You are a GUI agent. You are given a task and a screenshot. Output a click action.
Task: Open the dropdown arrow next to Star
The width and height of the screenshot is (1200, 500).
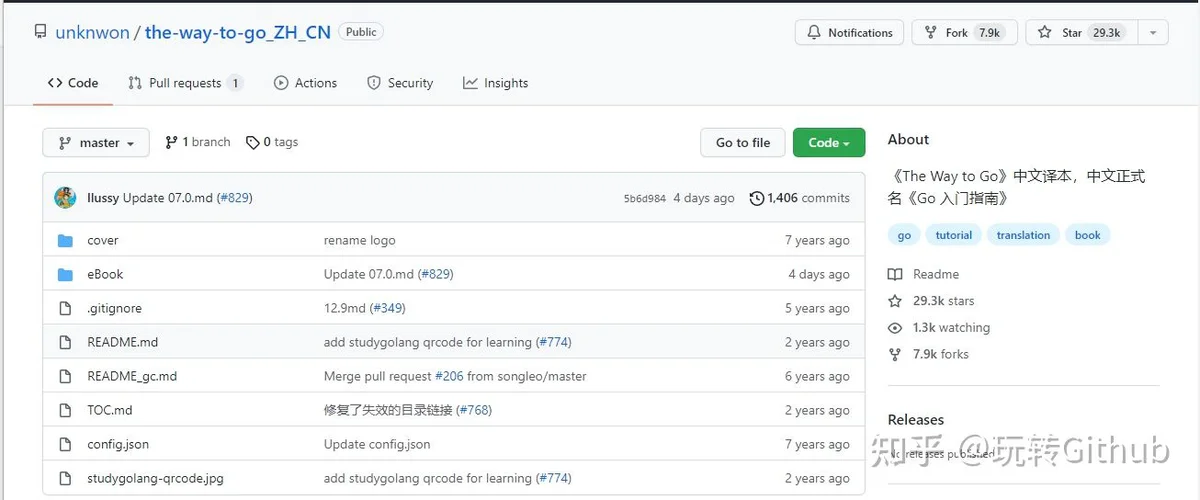coord(1153,33)
